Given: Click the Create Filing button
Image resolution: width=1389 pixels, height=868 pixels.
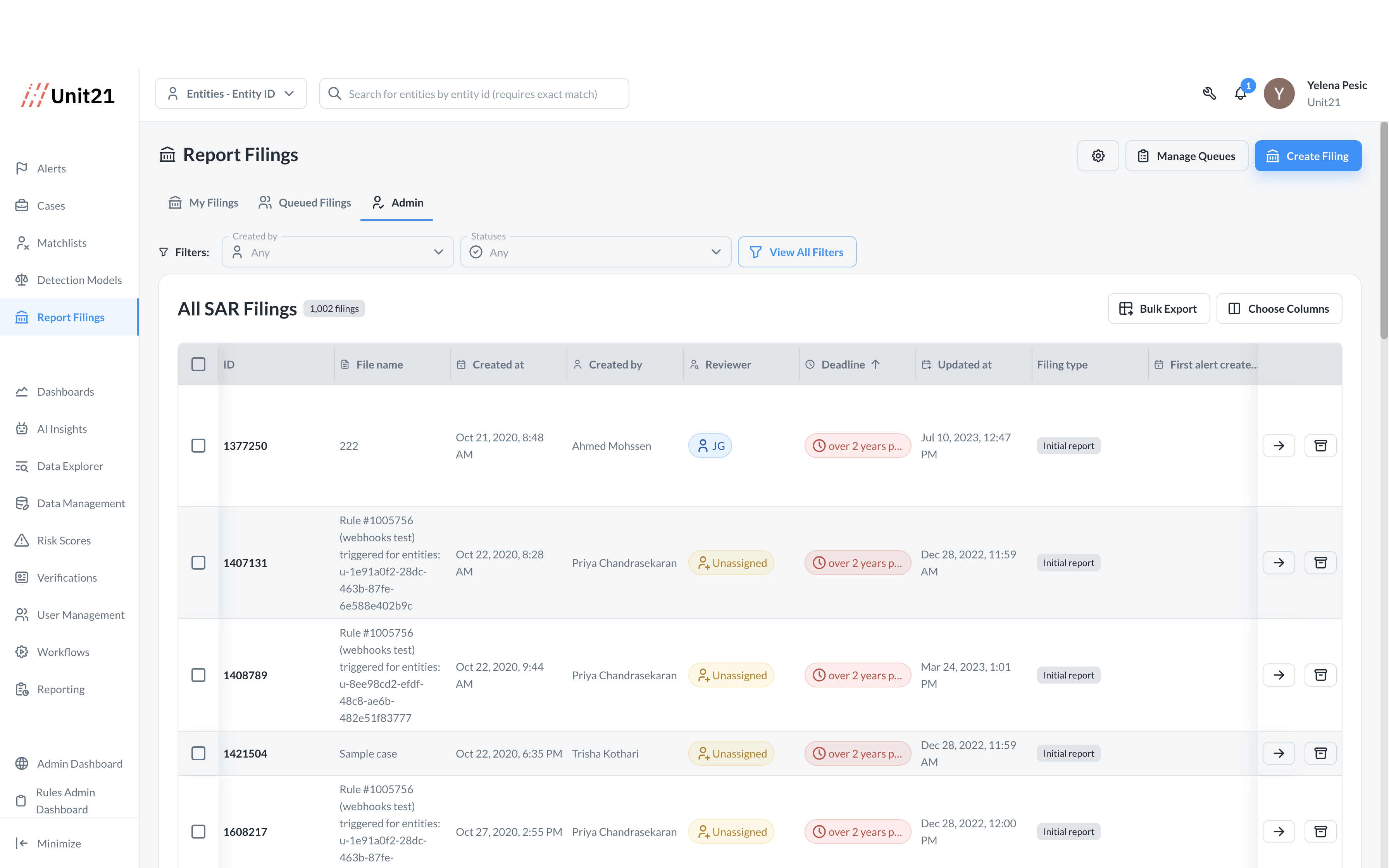Looking at the screenshot, I should pos(1308,156).
